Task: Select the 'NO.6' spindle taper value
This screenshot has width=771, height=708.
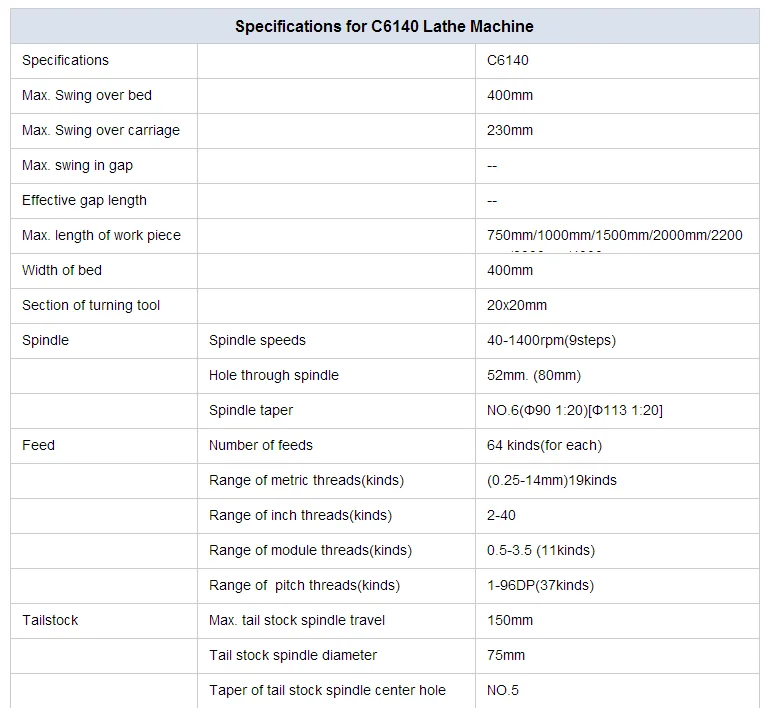Action: coord(575,410)
